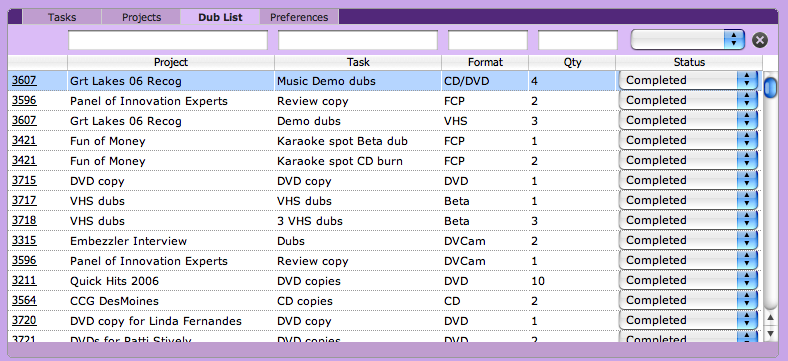788x361 pixels.
Task: Click the scrollbar up arrow
Action: point(770,318)
